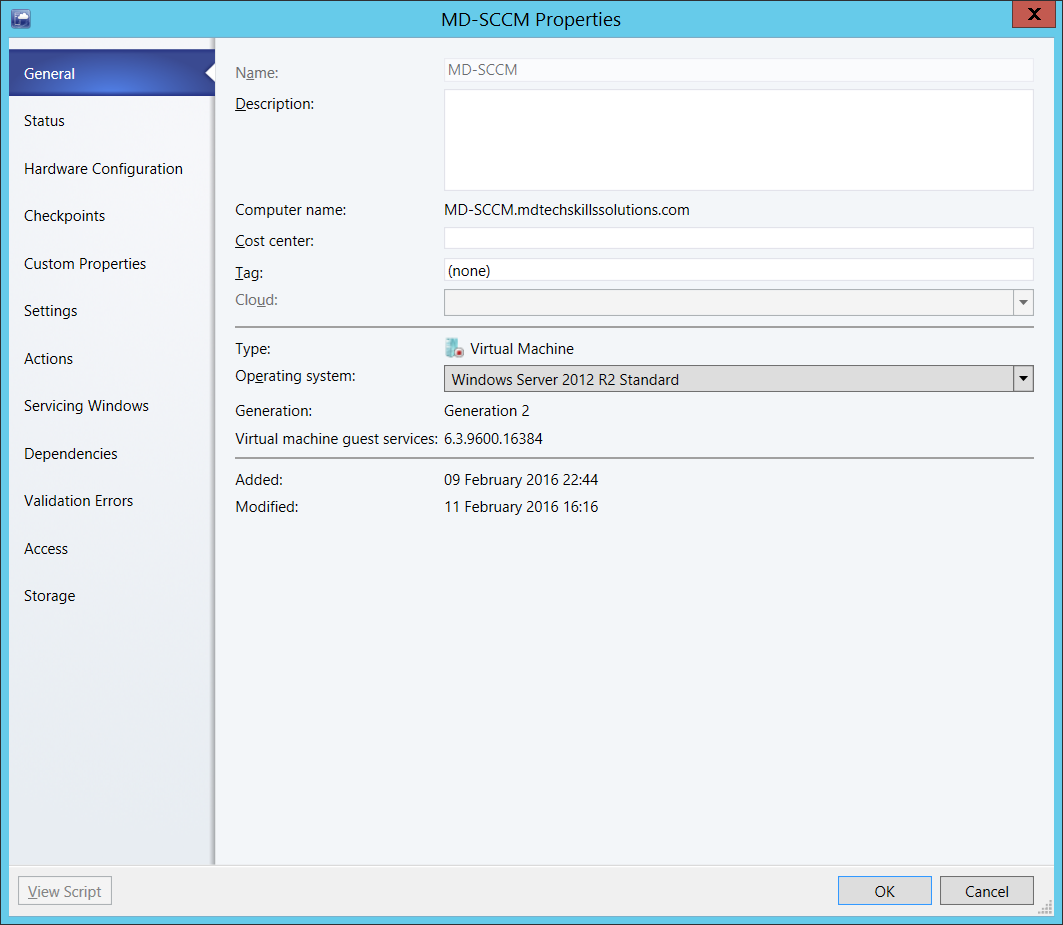Confirm changes with OK
This screenshot has height=925, width=1063.
(884, 890)
